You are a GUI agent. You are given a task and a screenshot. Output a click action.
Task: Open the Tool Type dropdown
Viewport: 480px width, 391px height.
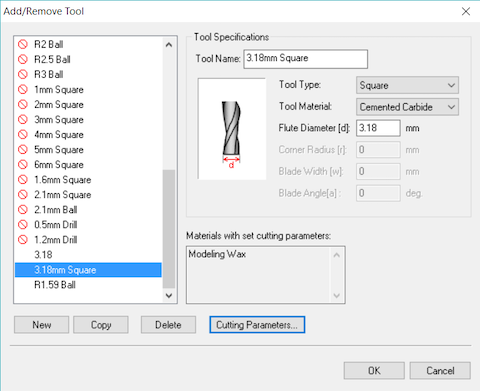click(x=407, y=85)
